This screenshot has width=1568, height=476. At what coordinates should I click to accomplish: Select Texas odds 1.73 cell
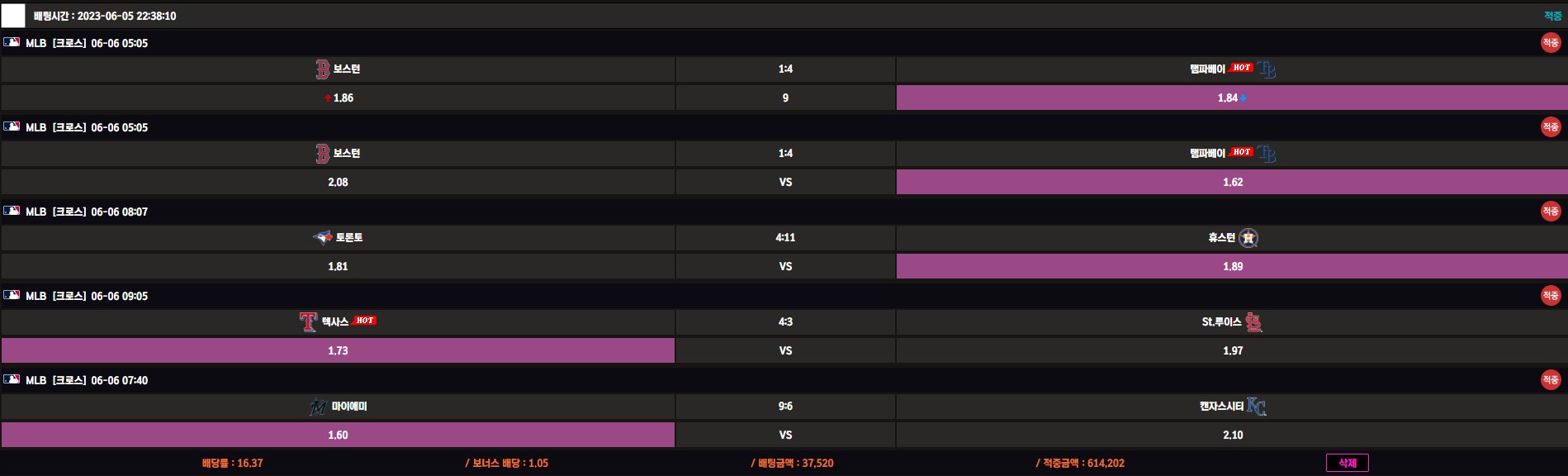click(338, 350)
